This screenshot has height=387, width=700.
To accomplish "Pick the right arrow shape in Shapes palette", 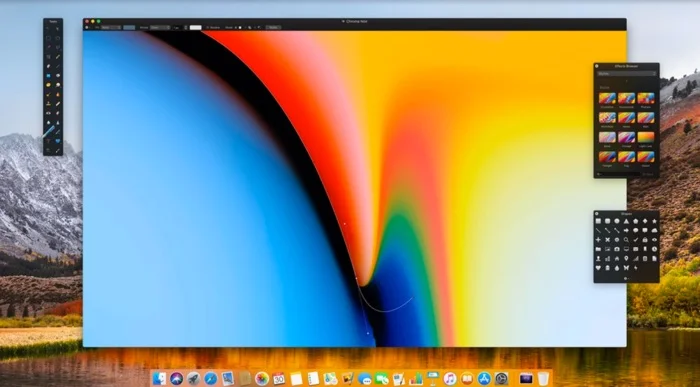I will click(626, 230).
